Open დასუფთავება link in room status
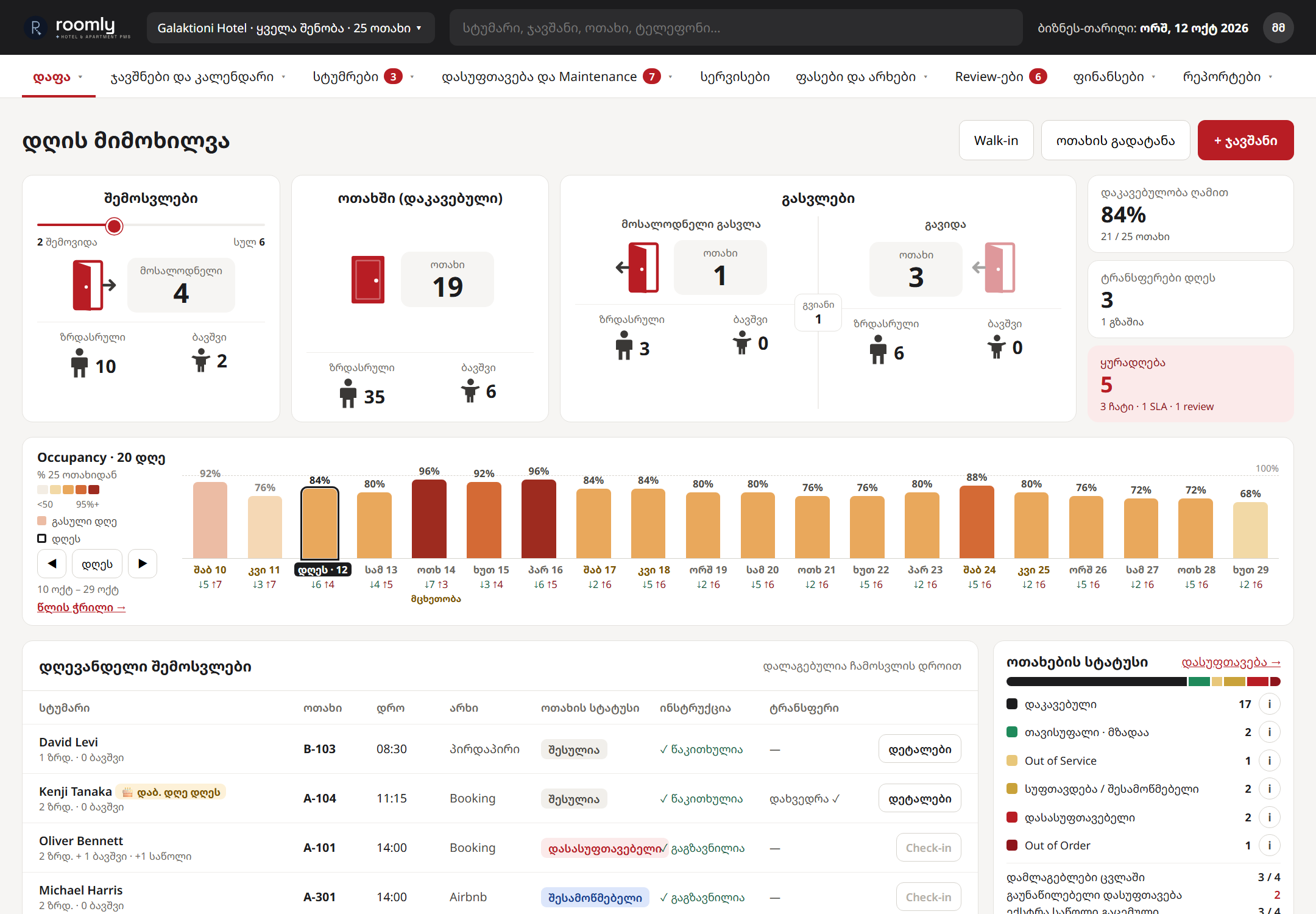Screen dimensions: 1316x914 pos(1231,662)
